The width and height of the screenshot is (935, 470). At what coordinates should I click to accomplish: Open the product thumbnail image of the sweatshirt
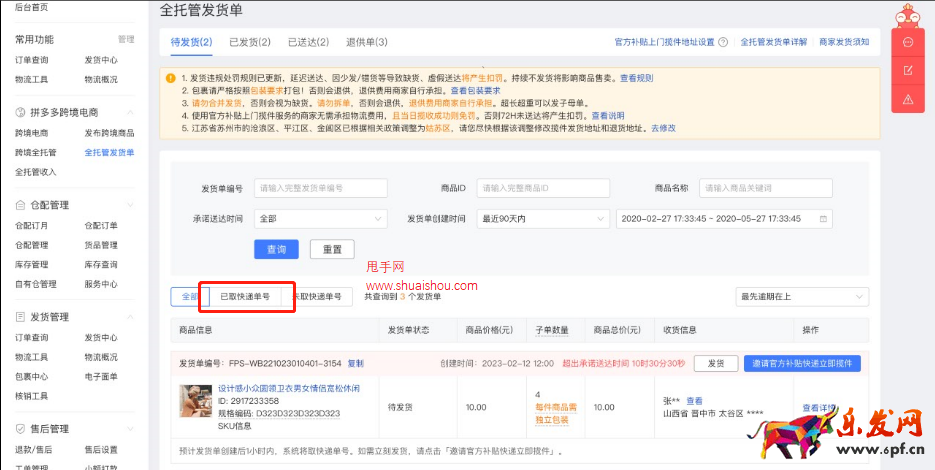click(196, 401)
